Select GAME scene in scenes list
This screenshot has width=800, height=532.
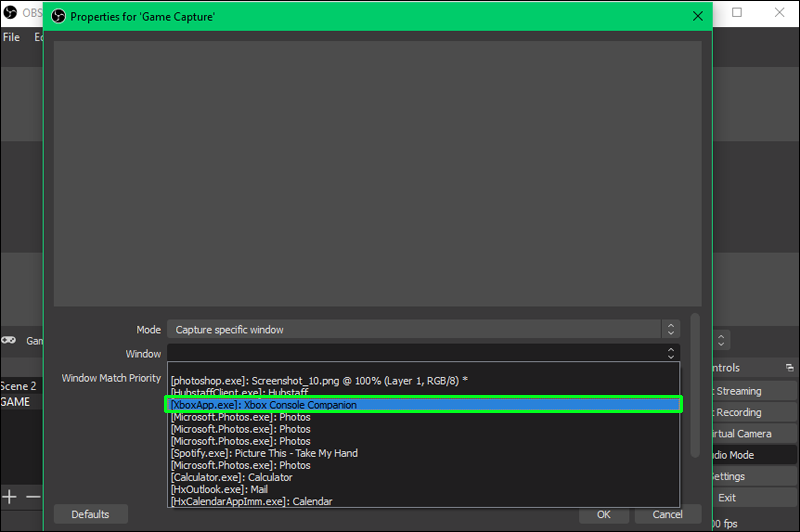[x=21, y=402]
